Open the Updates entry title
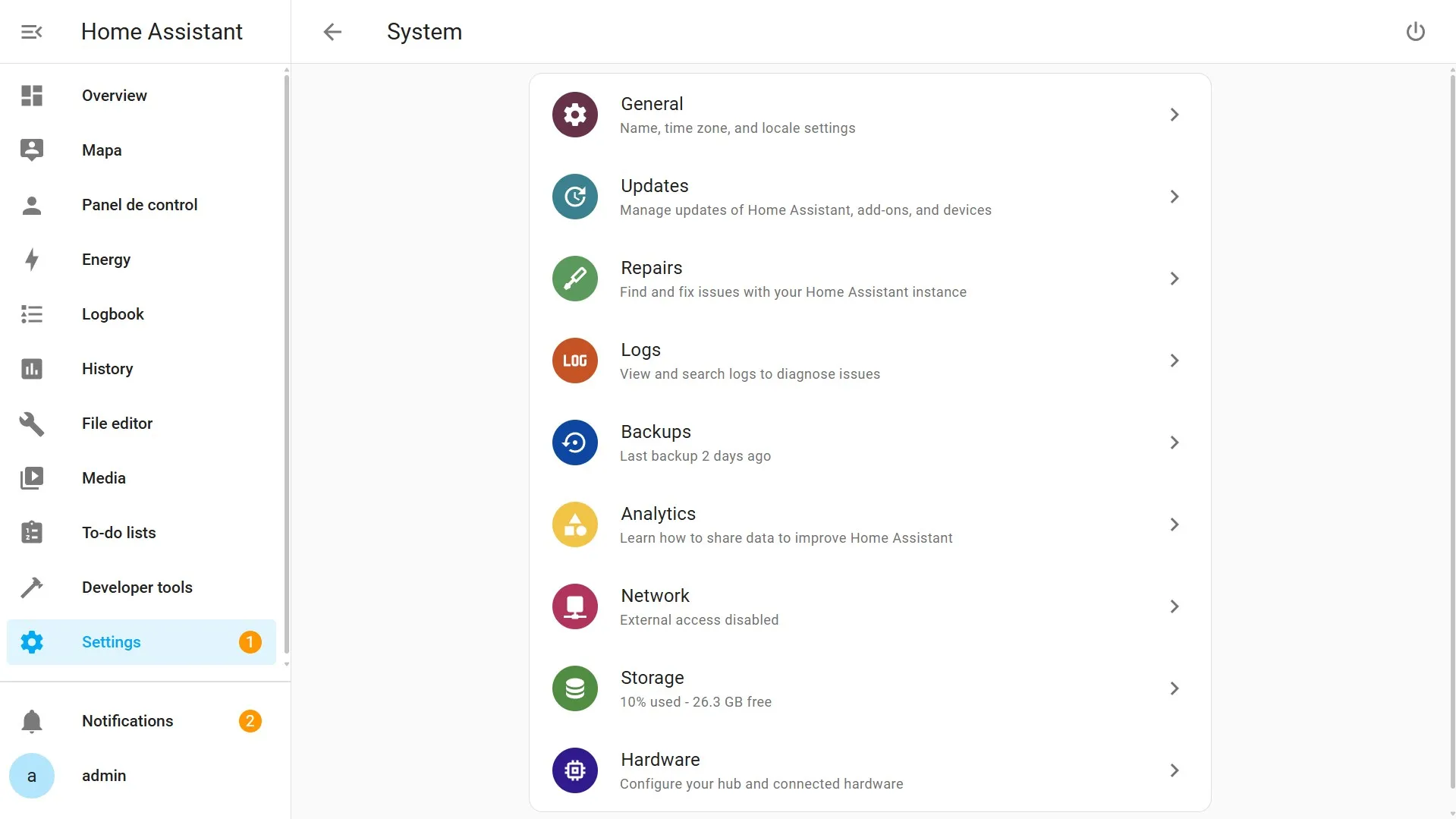 click(x=655, y=186)
